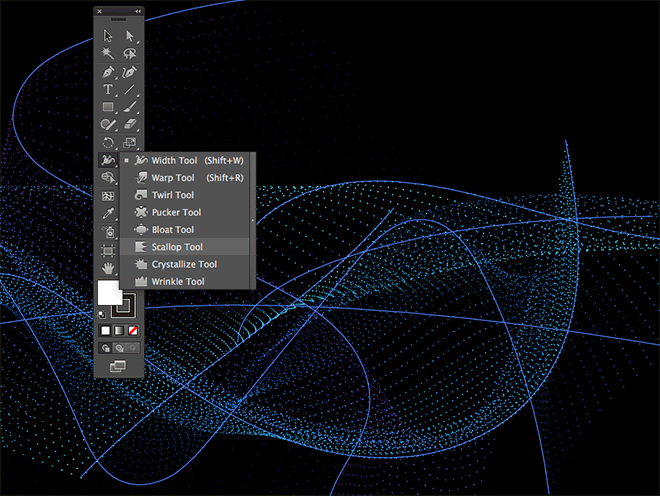
Task: Choose the Type tool
Action: tap(108, 90)
